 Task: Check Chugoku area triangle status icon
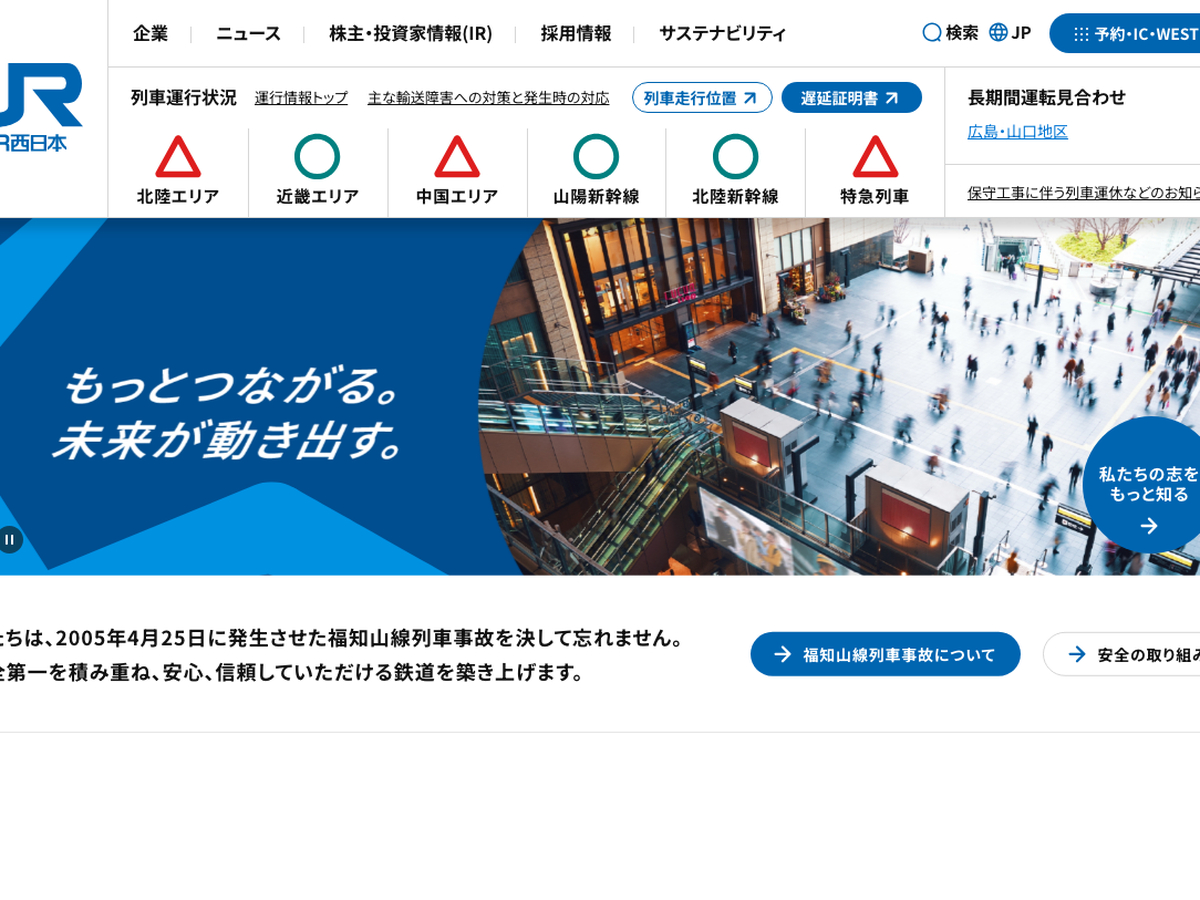[457, 157]
